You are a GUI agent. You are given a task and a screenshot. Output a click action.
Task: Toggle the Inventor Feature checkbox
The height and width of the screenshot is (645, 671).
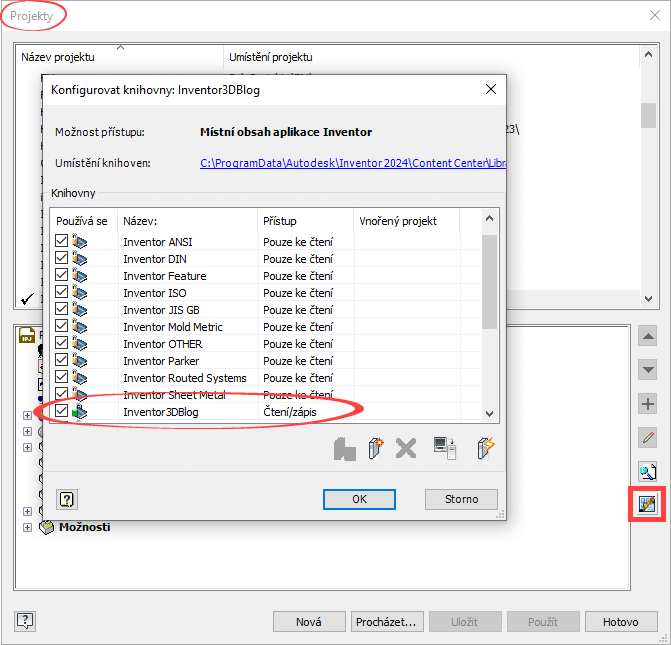(61, 275)
